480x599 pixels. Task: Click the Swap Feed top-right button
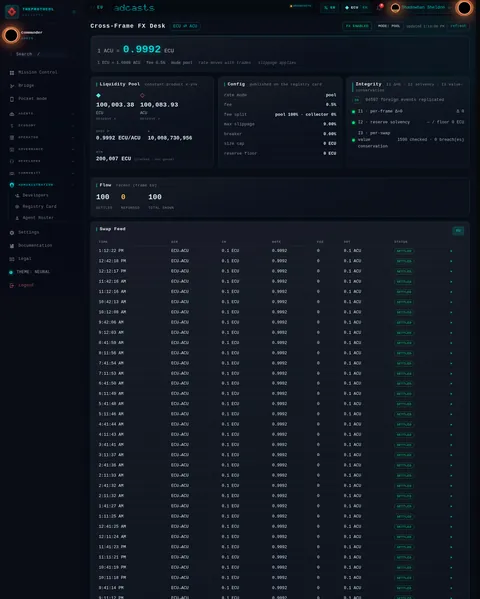pyautogui.click(x=458, y=231)
